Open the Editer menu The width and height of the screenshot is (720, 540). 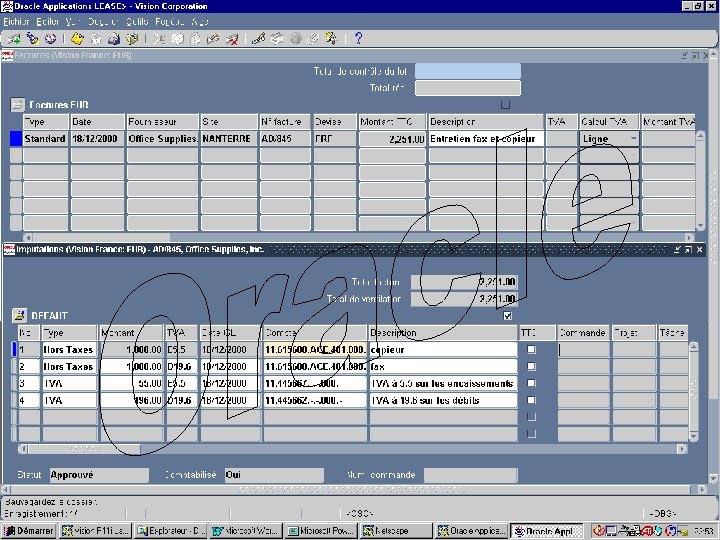[47, 22]
